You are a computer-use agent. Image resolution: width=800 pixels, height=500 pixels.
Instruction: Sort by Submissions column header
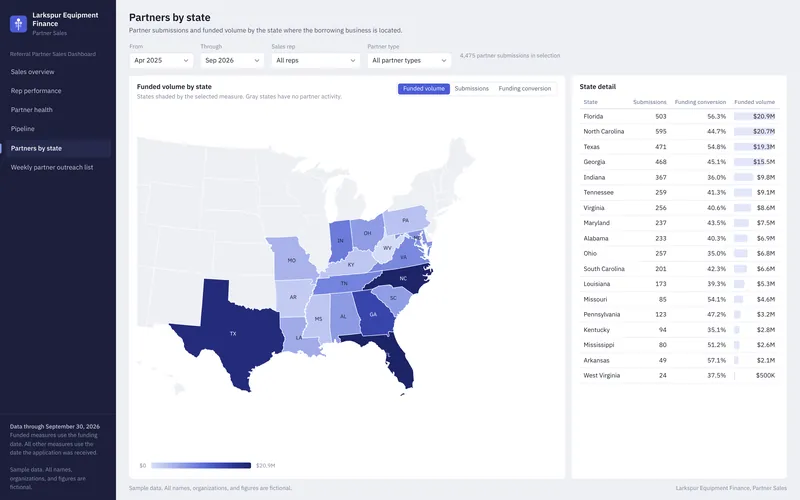pos(649,102)
